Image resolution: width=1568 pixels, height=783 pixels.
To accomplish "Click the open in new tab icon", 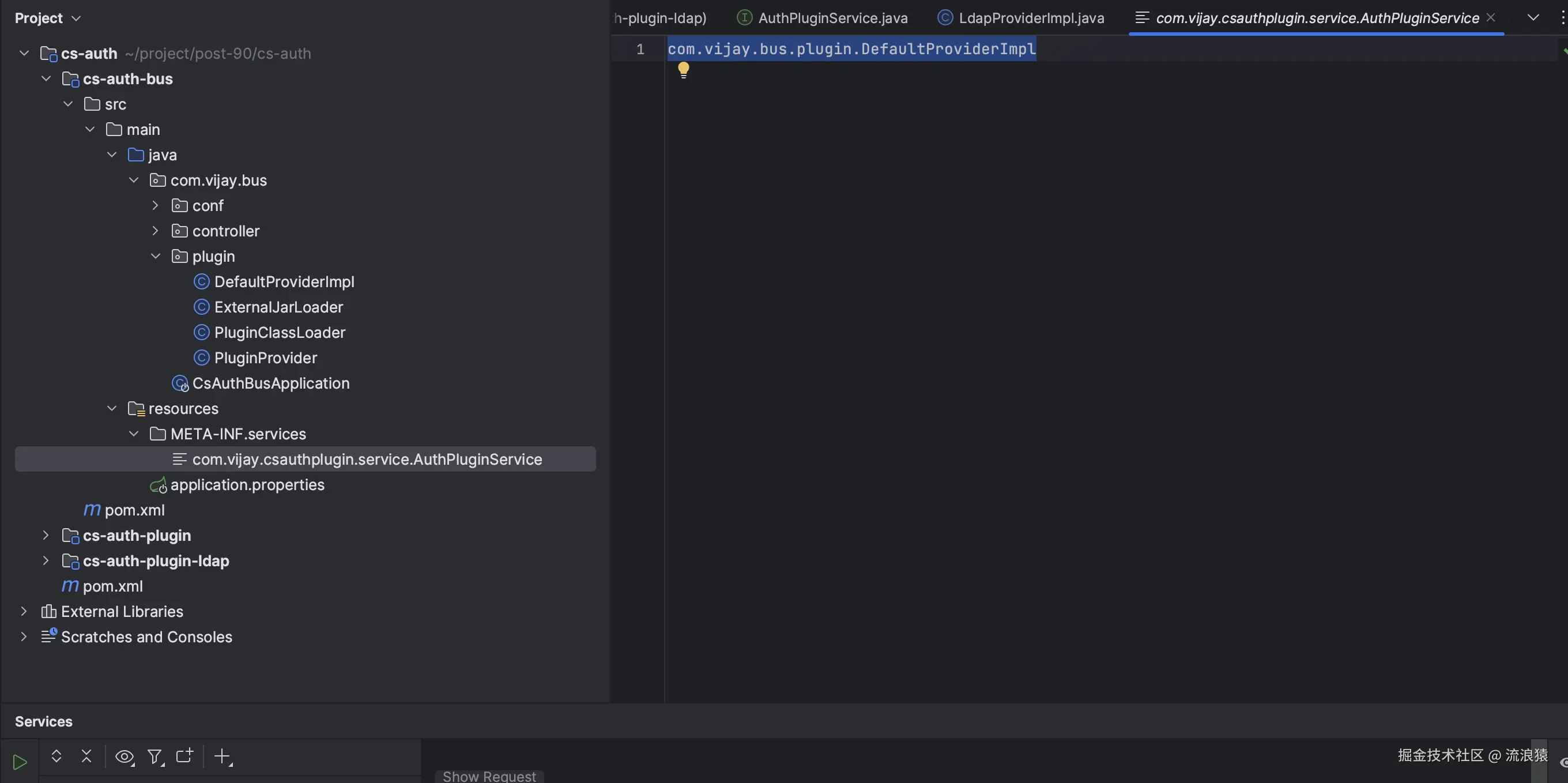I will tap(184, 755).
